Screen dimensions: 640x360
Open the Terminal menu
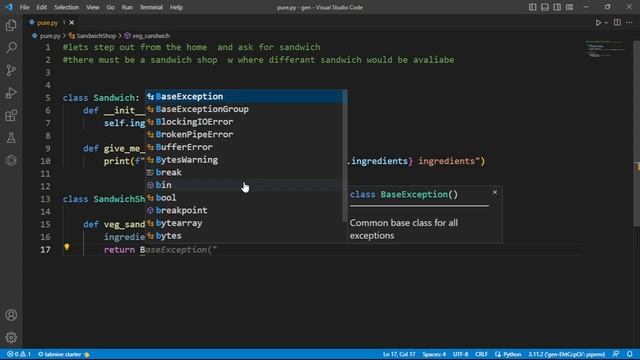pos(151,7)
